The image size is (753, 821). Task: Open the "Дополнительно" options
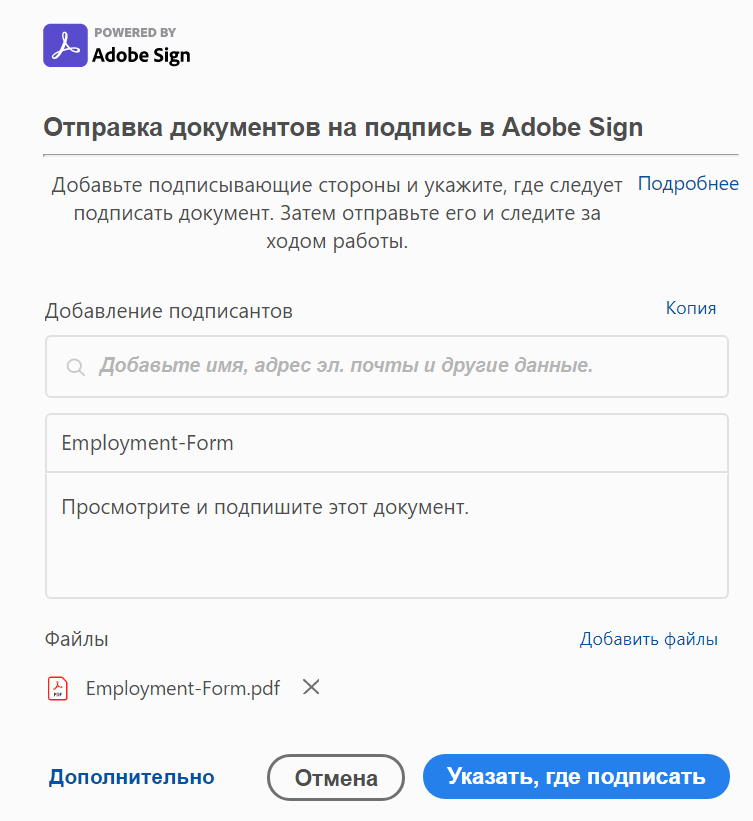click(x=131, y=777)
